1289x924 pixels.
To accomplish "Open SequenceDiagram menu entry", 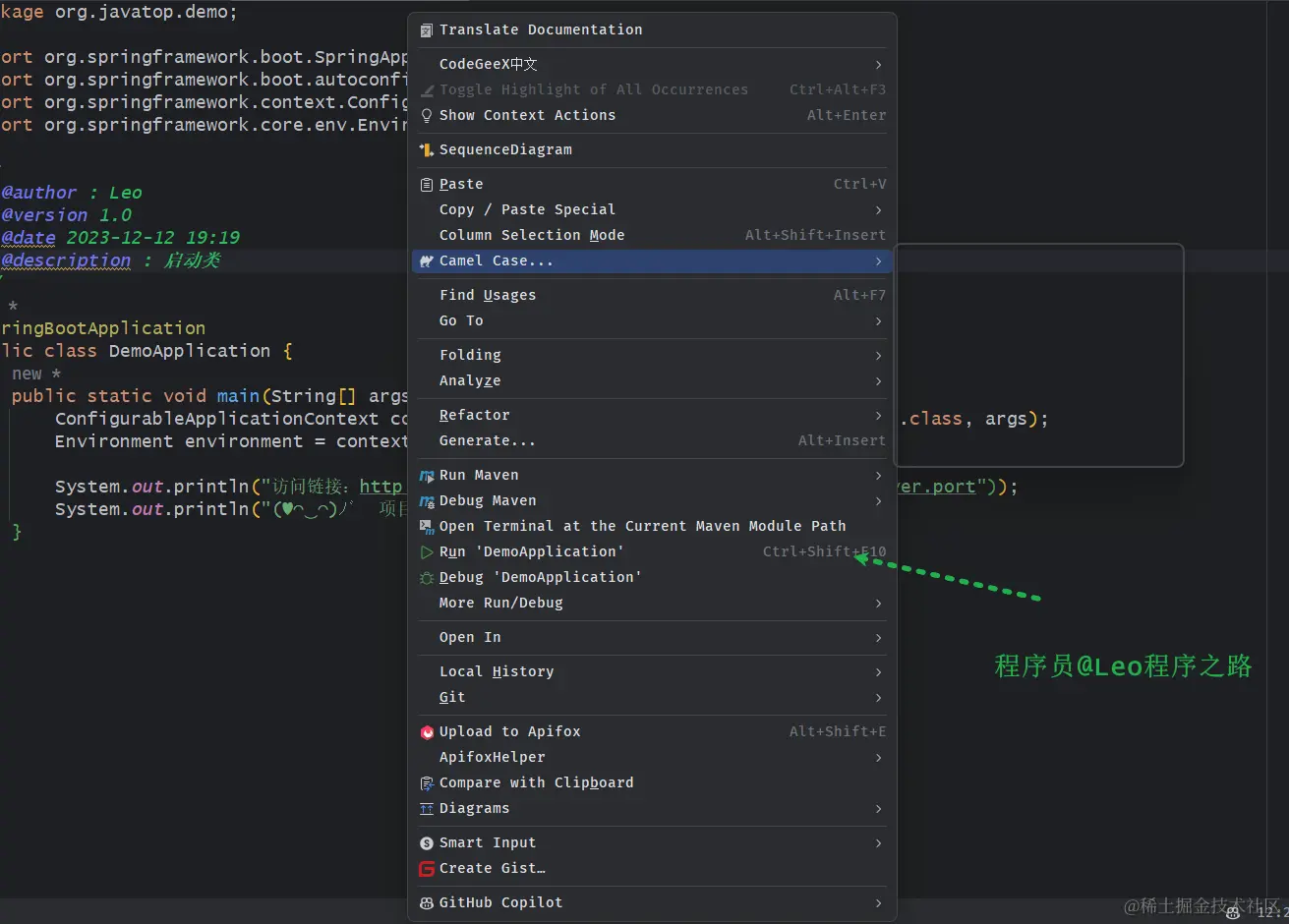I will (652, 149).
